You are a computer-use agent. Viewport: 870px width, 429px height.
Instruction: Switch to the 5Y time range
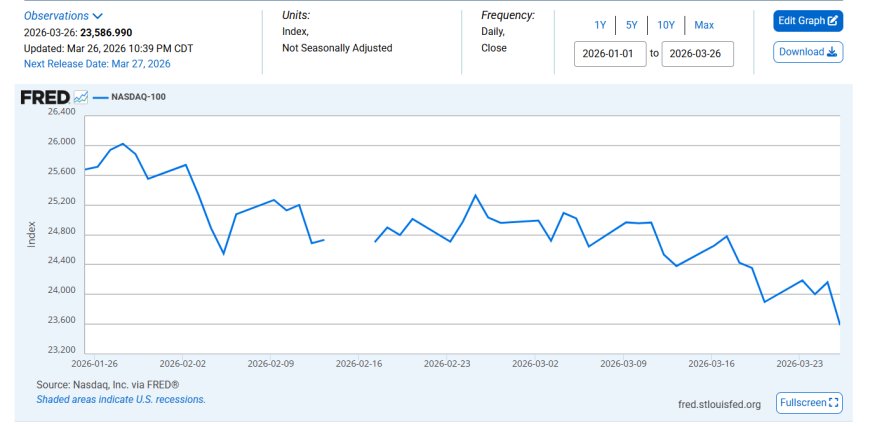[631, 25]
